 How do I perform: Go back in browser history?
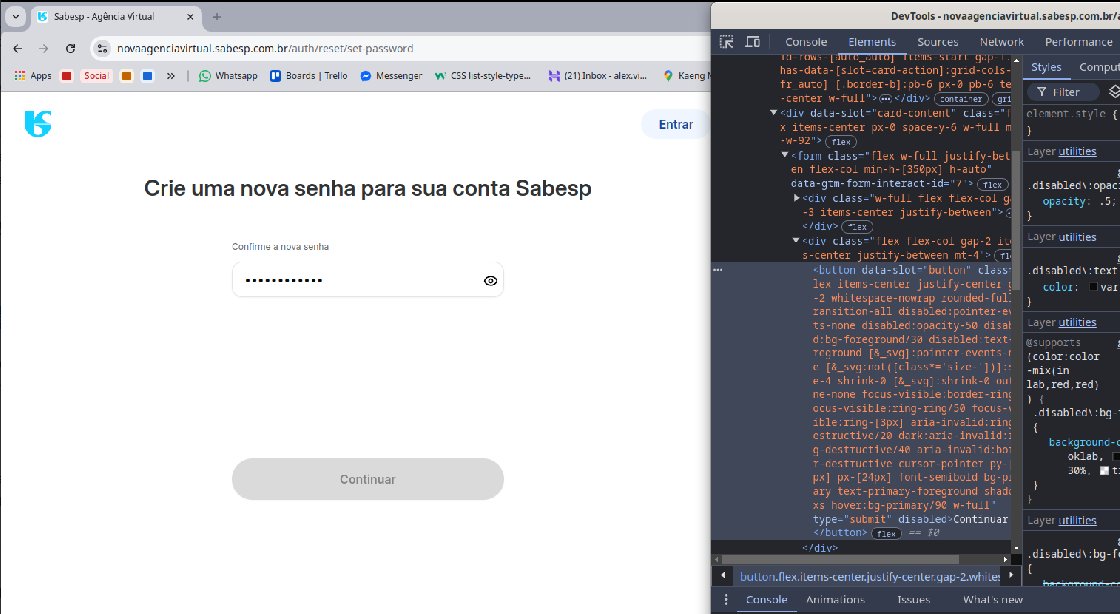tap(18, 49)
